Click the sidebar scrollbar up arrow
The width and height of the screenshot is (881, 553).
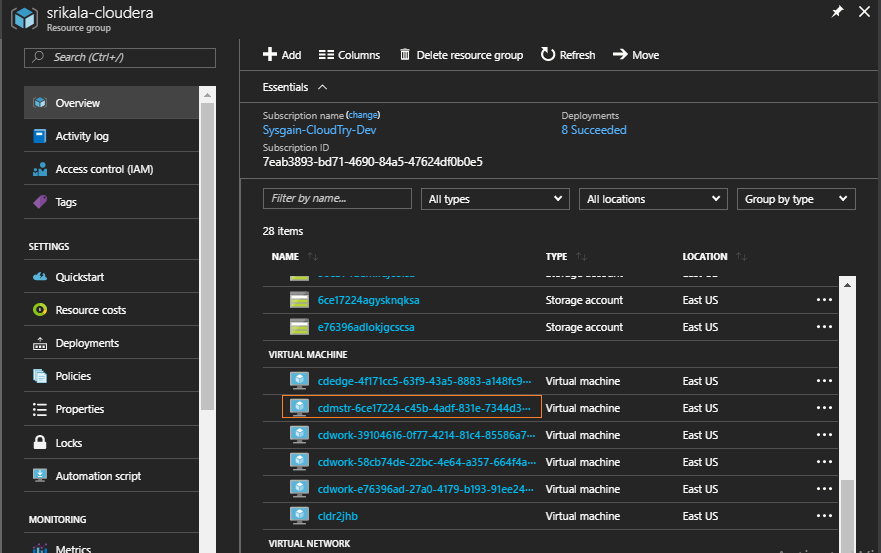click(207, 95)
